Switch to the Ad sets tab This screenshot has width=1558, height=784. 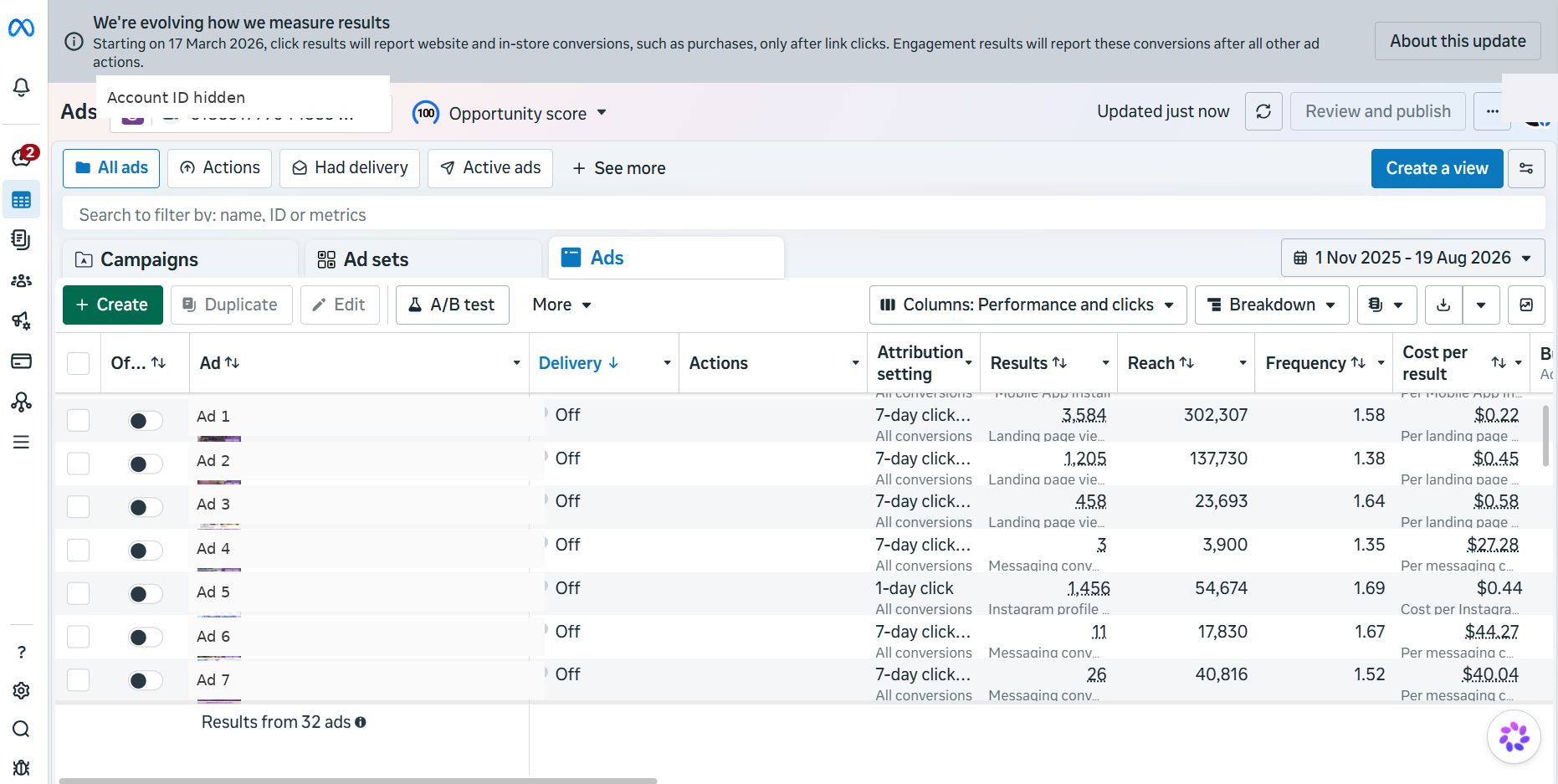point(423,259)
